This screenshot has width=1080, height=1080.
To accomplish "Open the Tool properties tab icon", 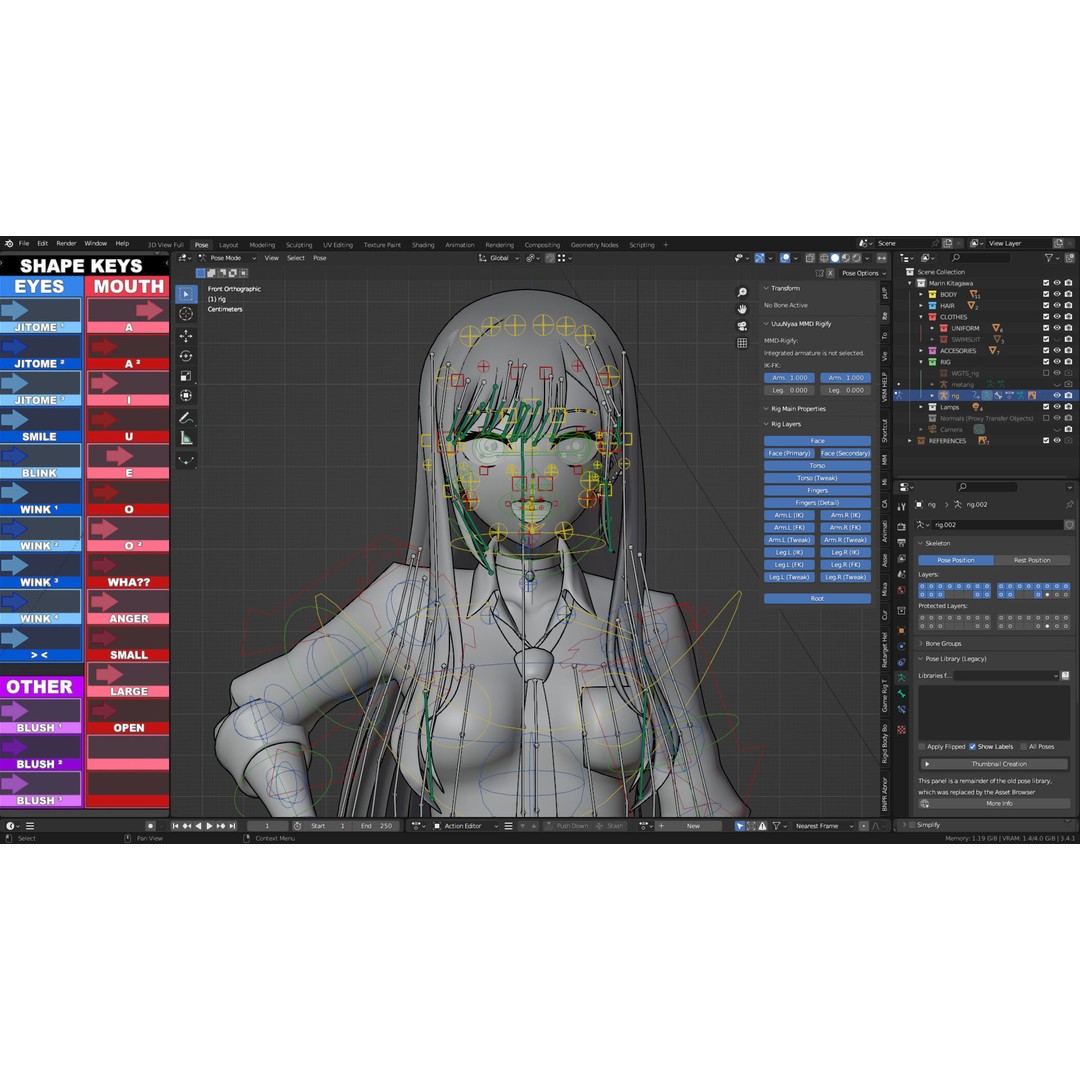I will pyautogui.click(x=902, y=506).
